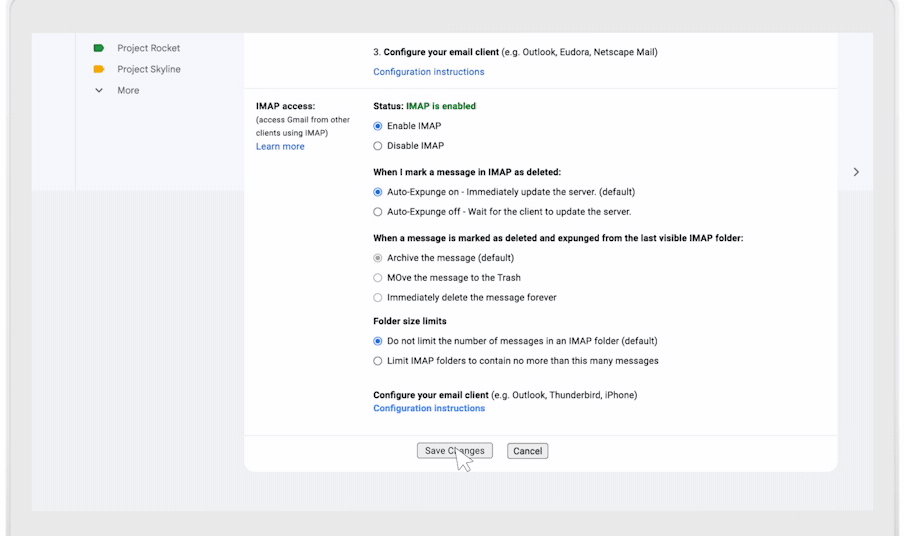Select Archive the message option

click(x=378, y=258)
